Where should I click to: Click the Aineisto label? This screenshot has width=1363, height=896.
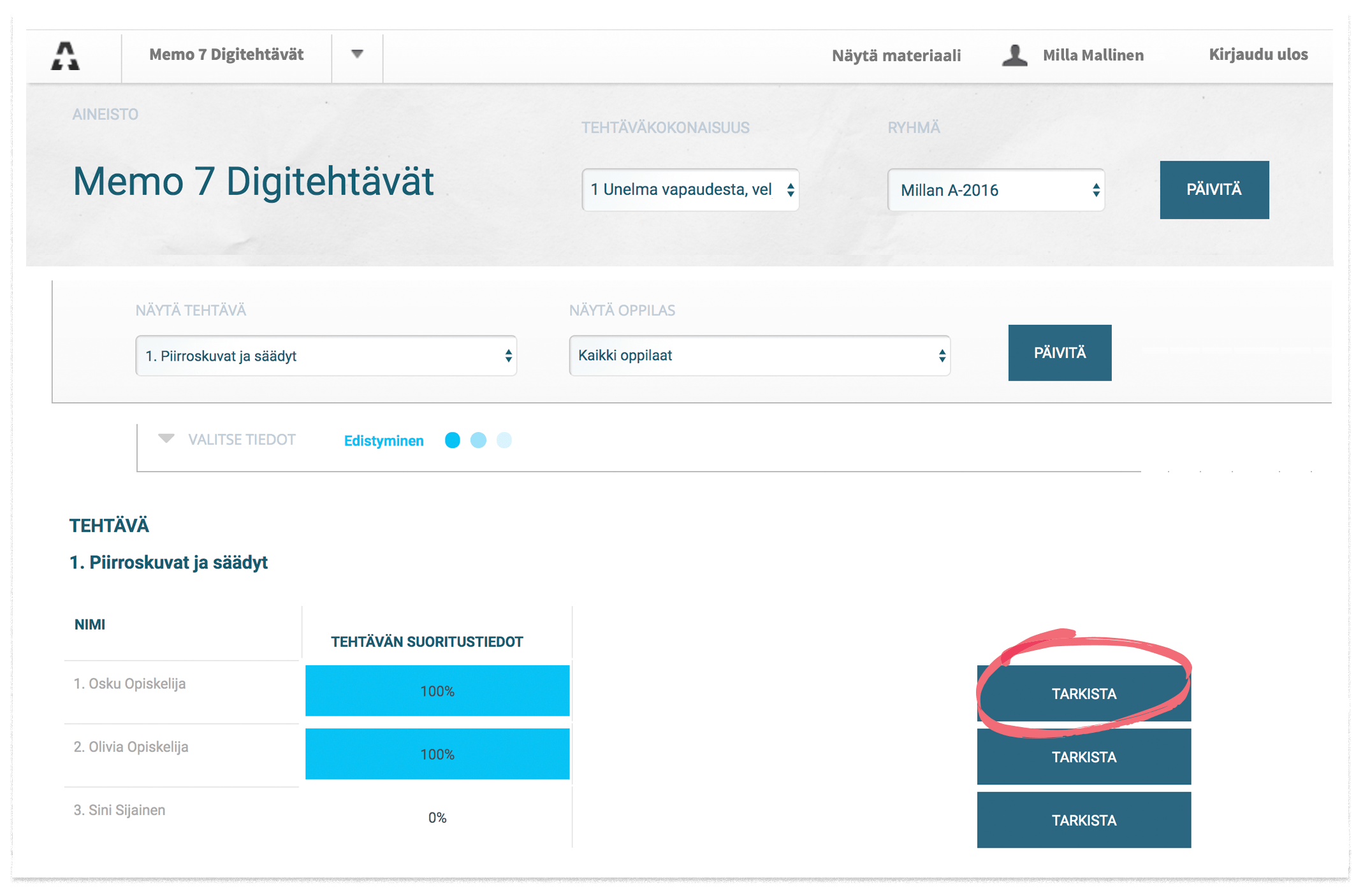(105, 114)
